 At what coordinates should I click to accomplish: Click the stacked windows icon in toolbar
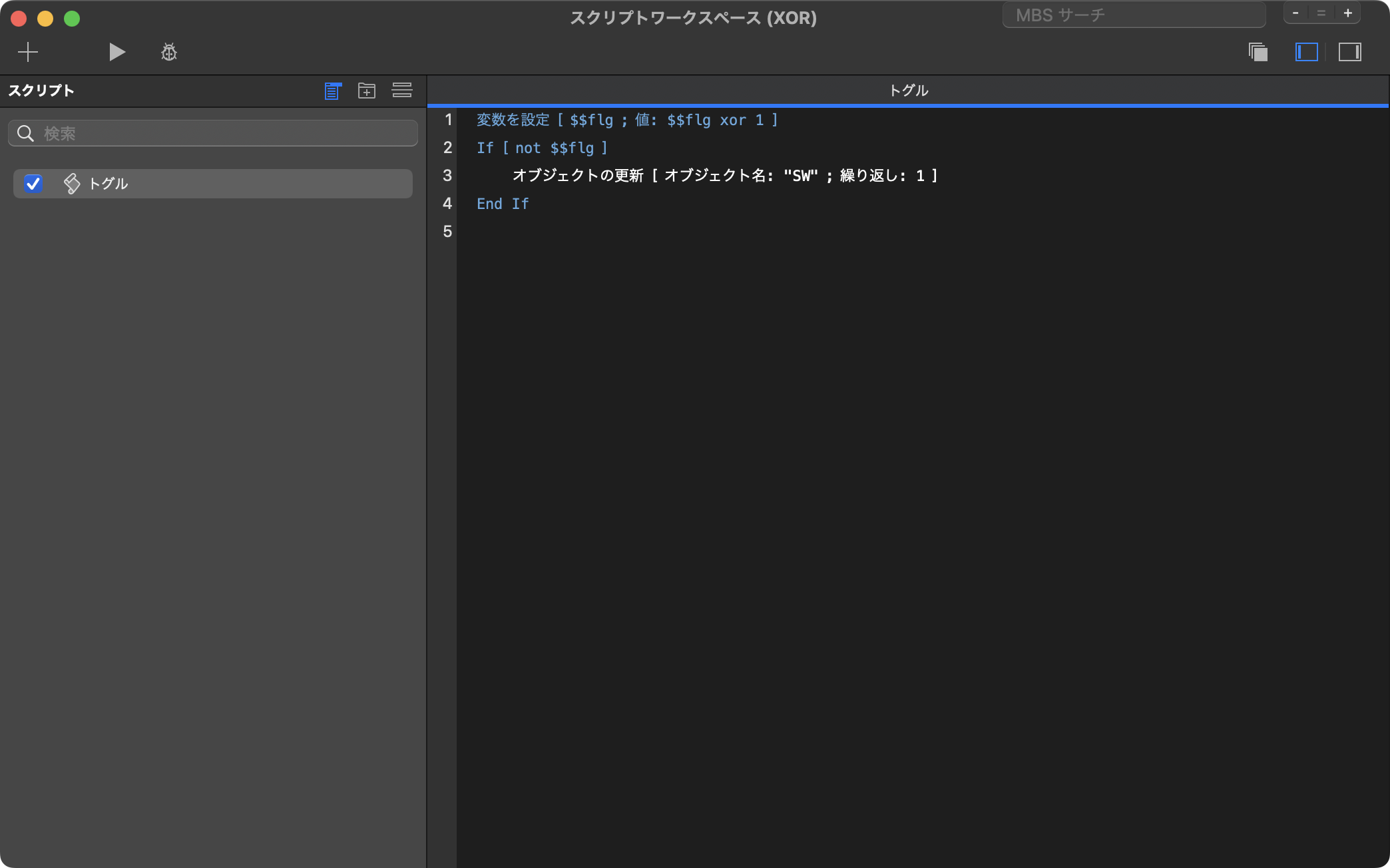pos(1258,52)
